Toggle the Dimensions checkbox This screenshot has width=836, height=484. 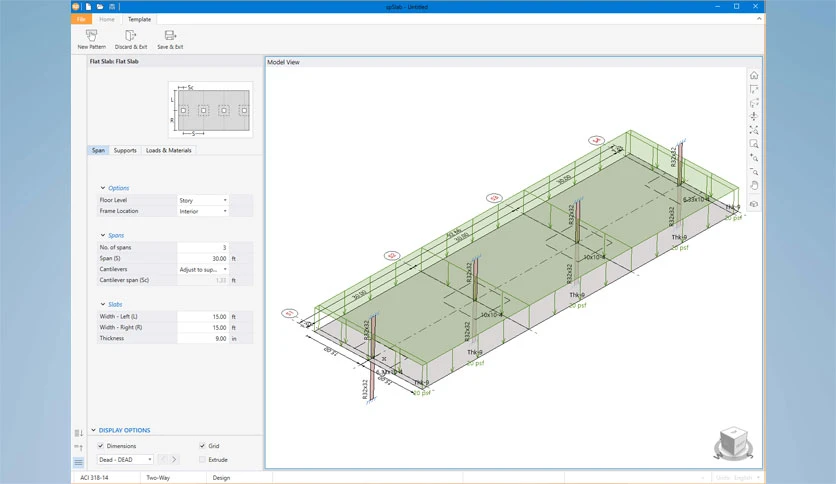click(x=100, y=446)
